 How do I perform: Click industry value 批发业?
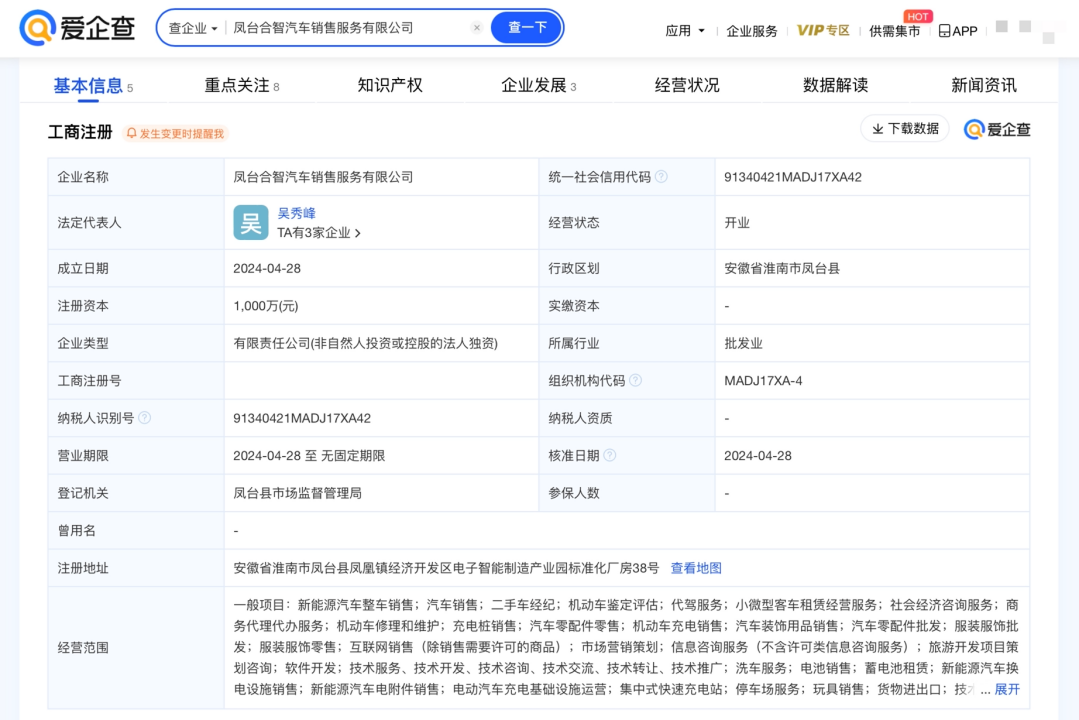point(743,343)
